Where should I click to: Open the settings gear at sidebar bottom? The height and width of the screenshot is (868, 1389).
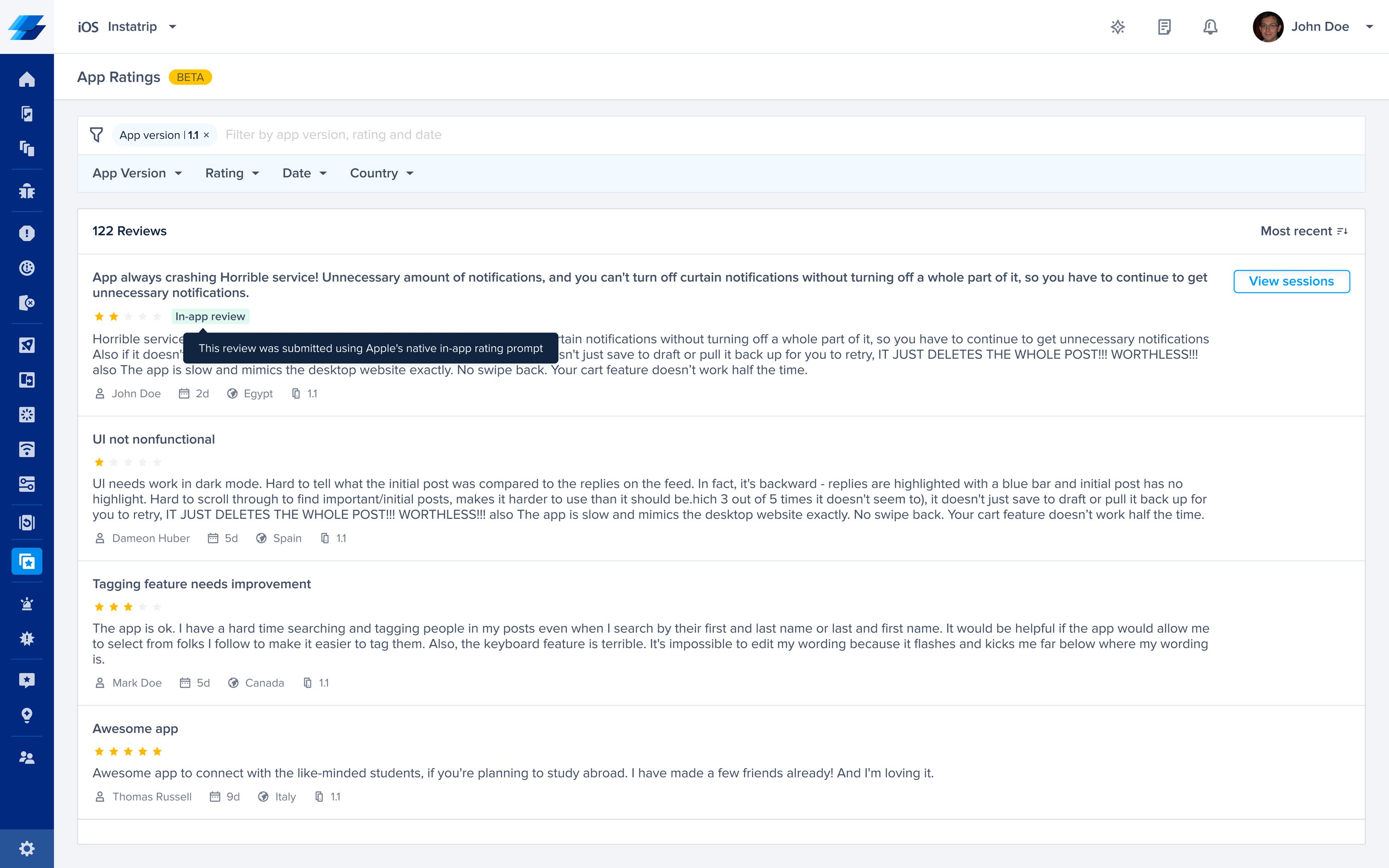pyautogui.click(x=26, y=848)
